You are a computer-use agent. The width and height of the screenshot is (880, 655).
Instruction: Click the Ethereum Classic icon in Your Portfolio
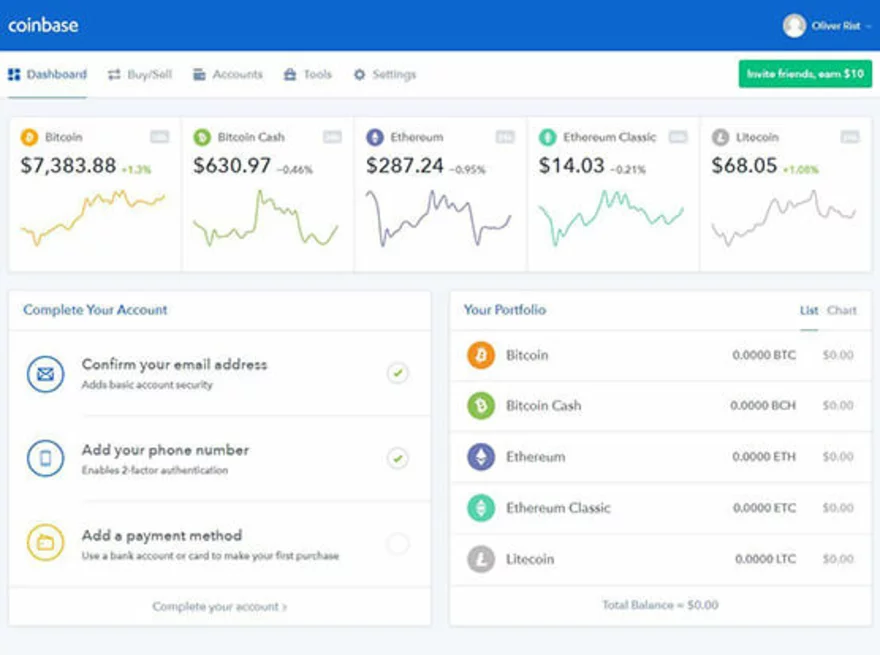pos(481,508)
